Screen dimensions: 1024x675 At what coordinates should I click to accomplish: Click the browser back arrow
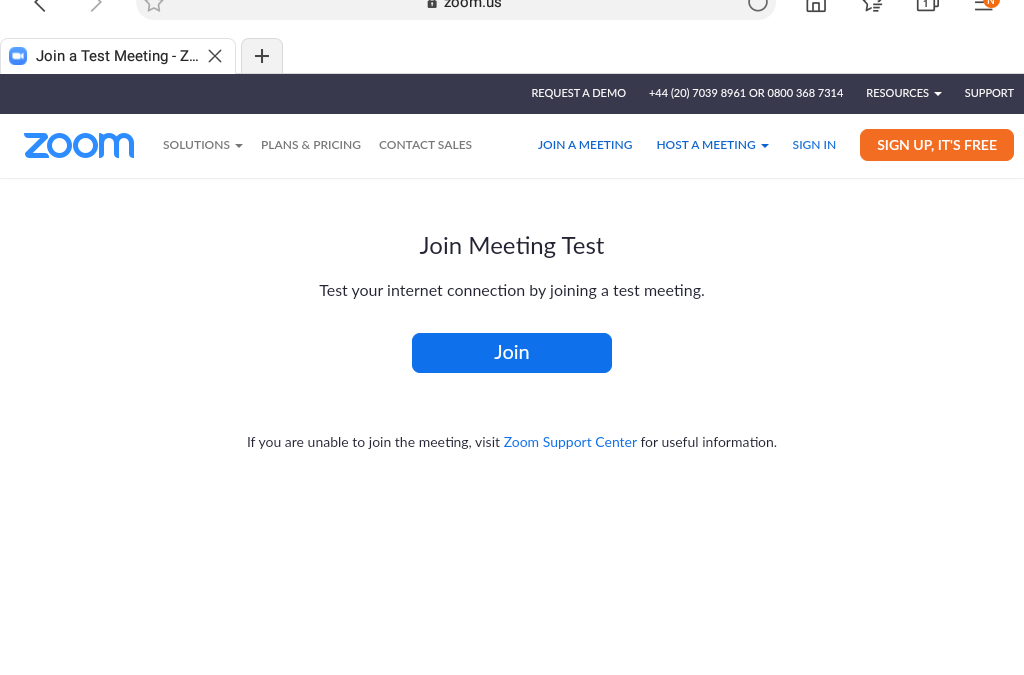pos(40,5)
